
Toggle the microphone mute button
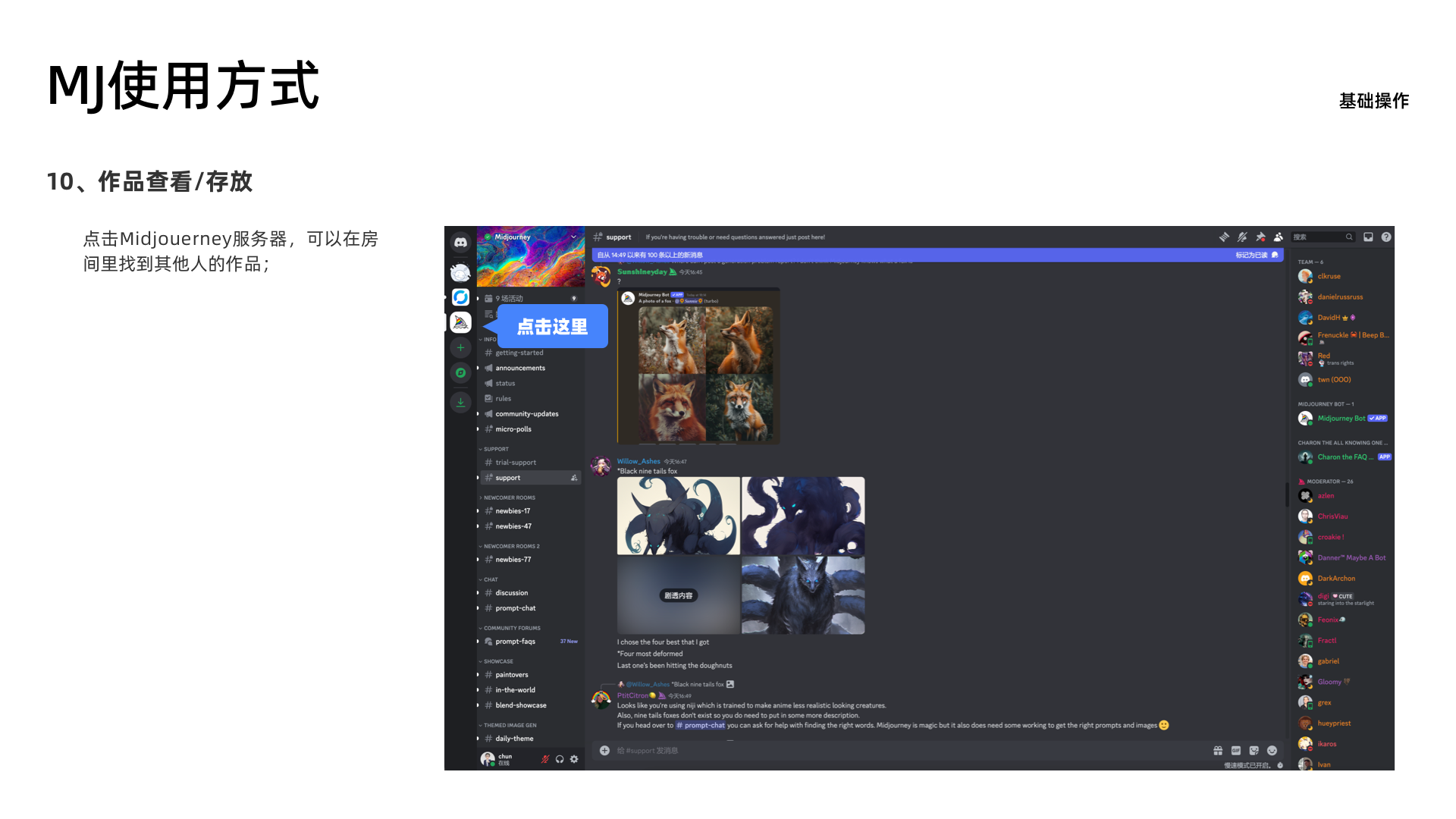[544, 759]
